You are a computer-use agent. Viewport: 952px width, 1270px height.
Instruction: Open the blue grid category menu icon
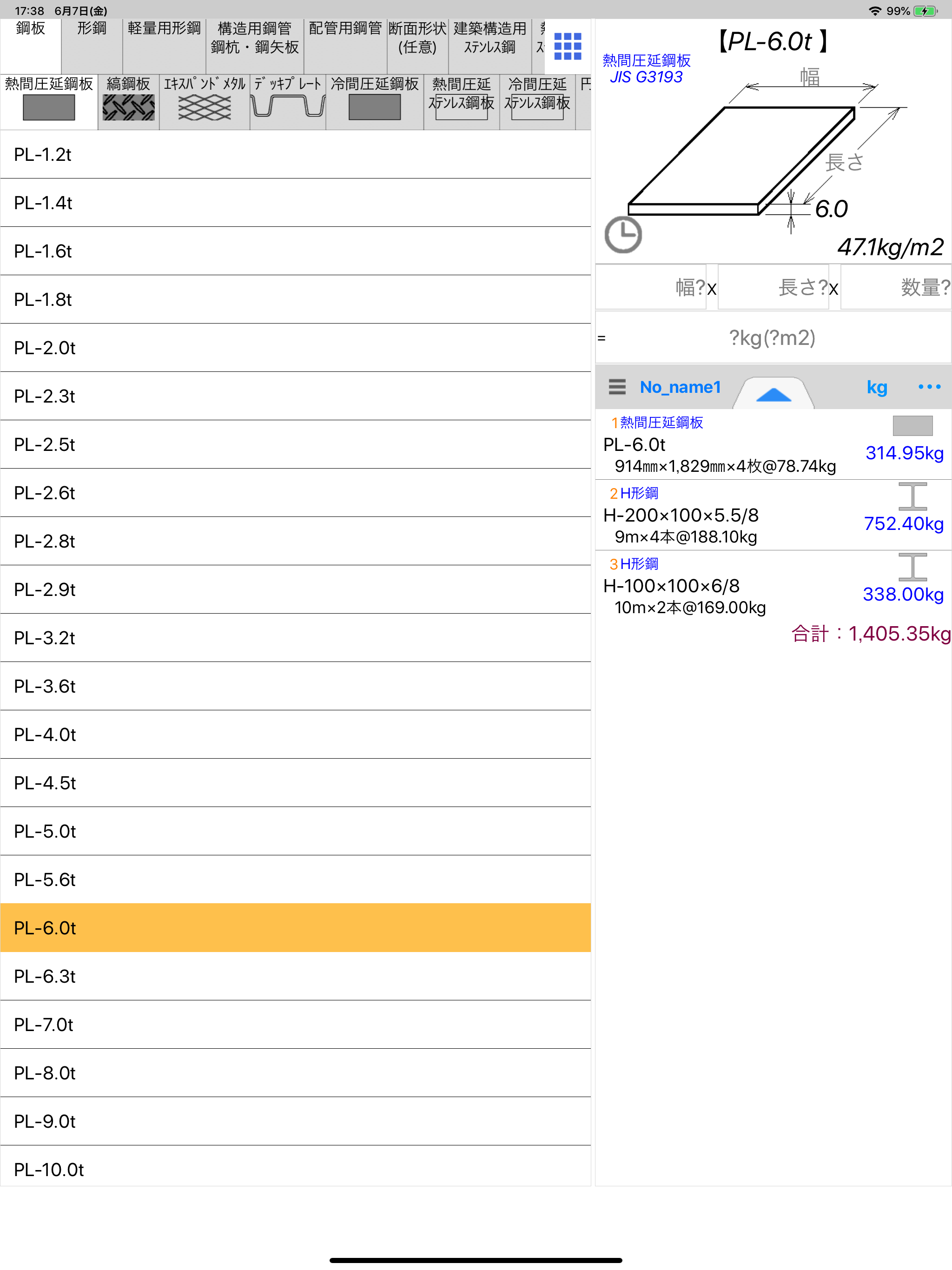coord(567,46)
